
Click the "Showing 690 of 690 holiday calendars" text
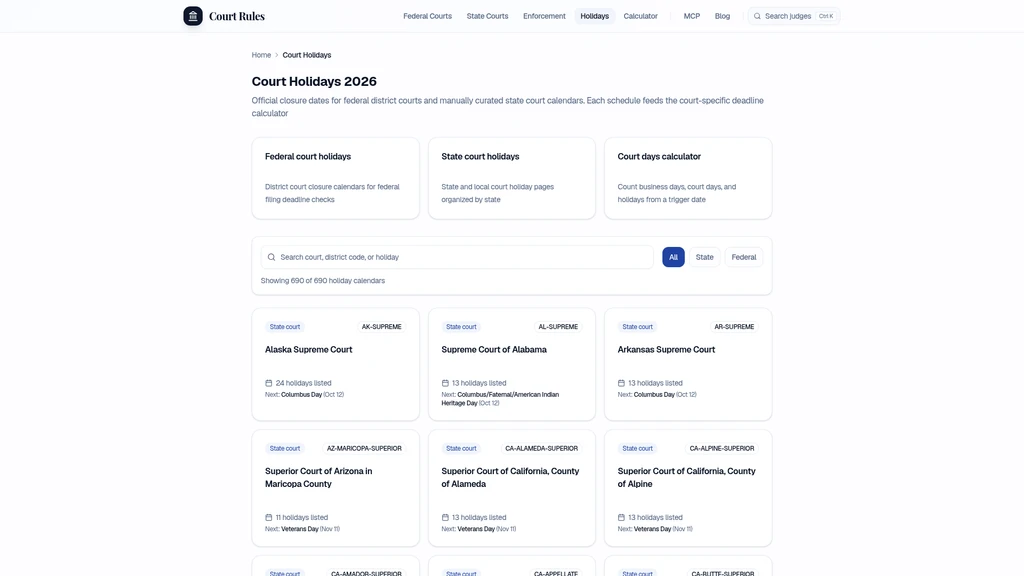tap(323, 281)
